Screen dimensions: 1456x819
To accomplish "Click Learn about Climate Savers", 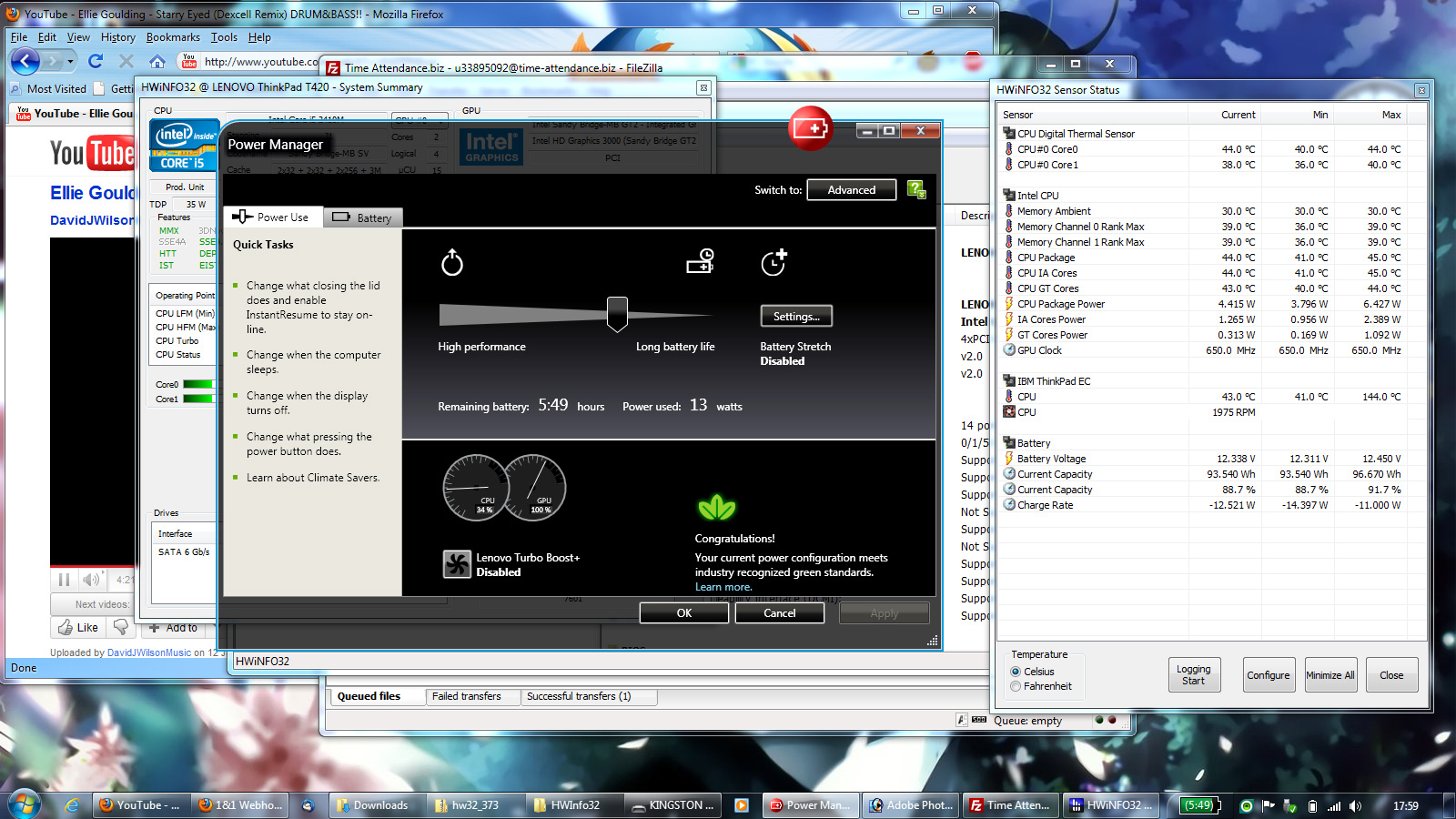I will [x=313, y=478].
